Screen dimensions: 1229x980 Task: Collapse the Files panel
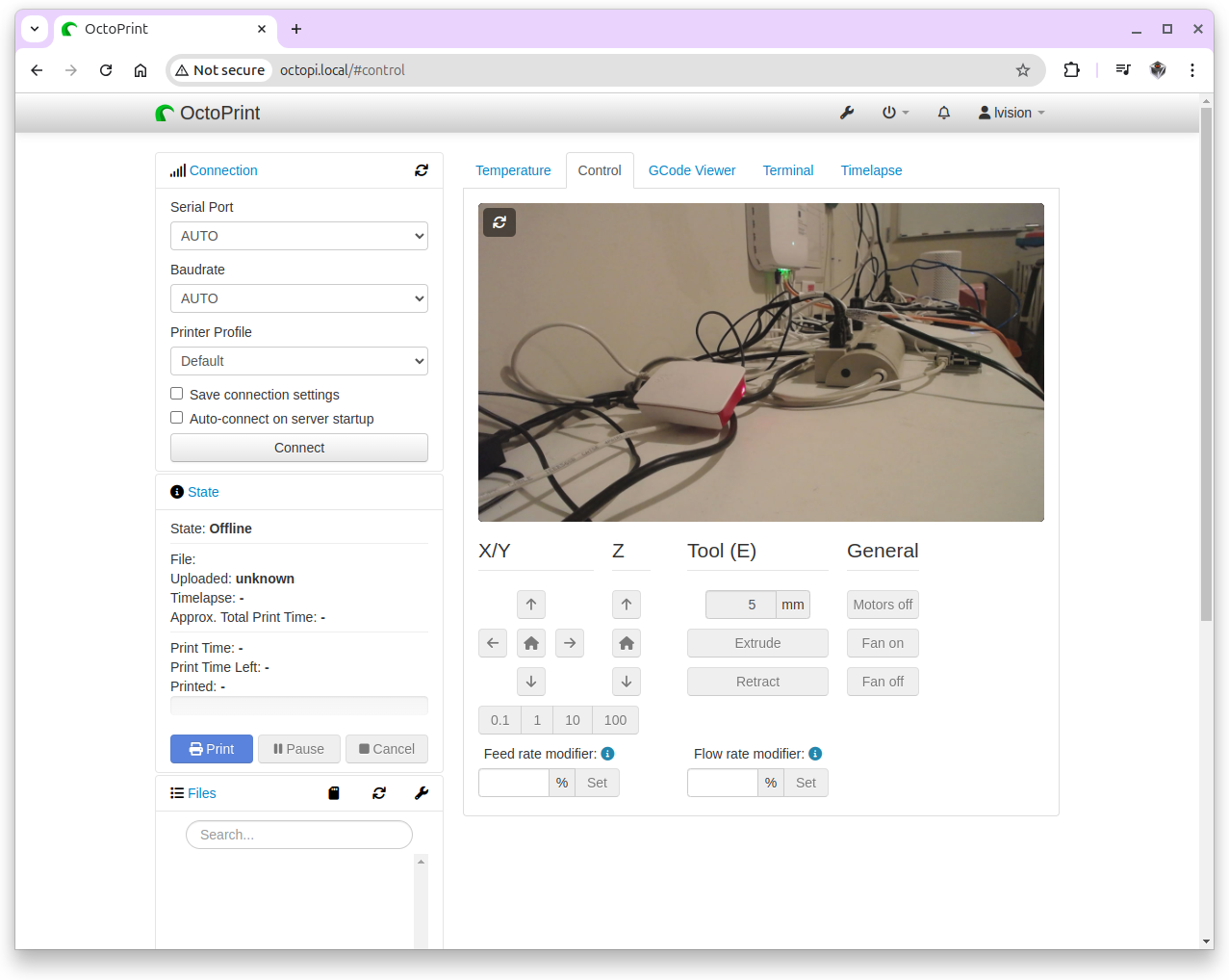201,793
